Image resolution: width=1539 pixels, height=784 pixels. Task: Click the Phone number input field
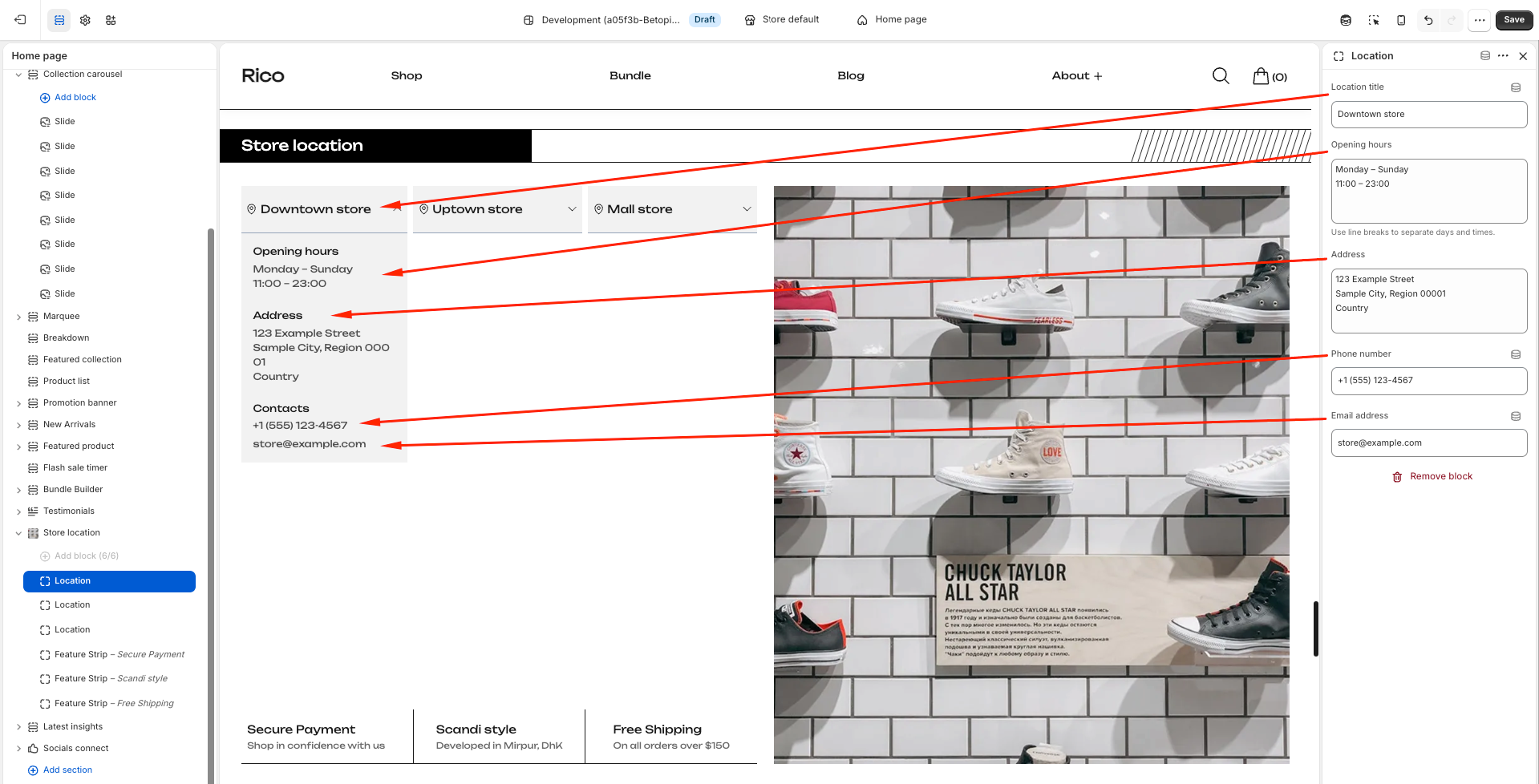[x=1429, y=381]
